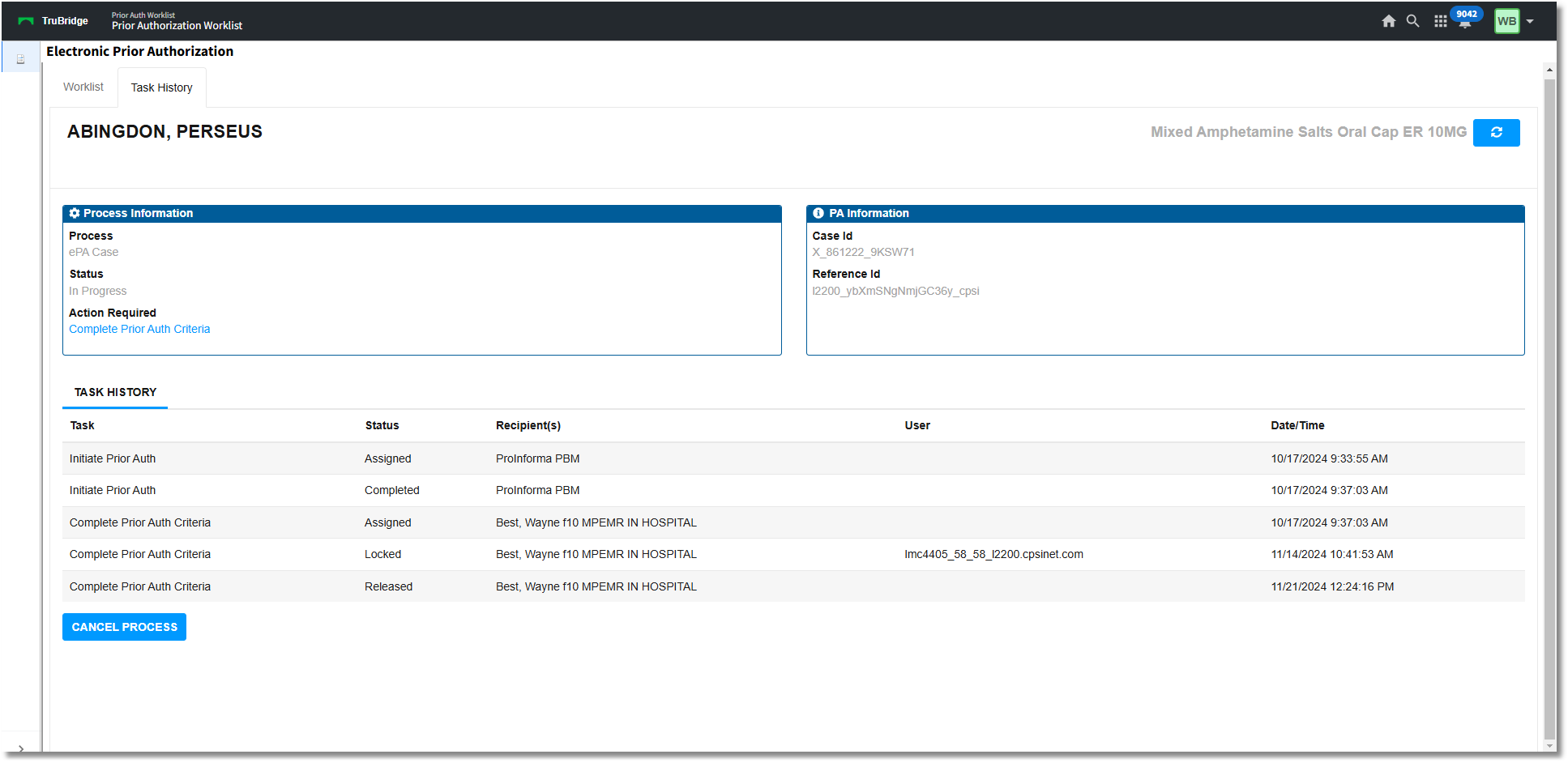Switch to the Worklist tab

(x=83, y=87)
